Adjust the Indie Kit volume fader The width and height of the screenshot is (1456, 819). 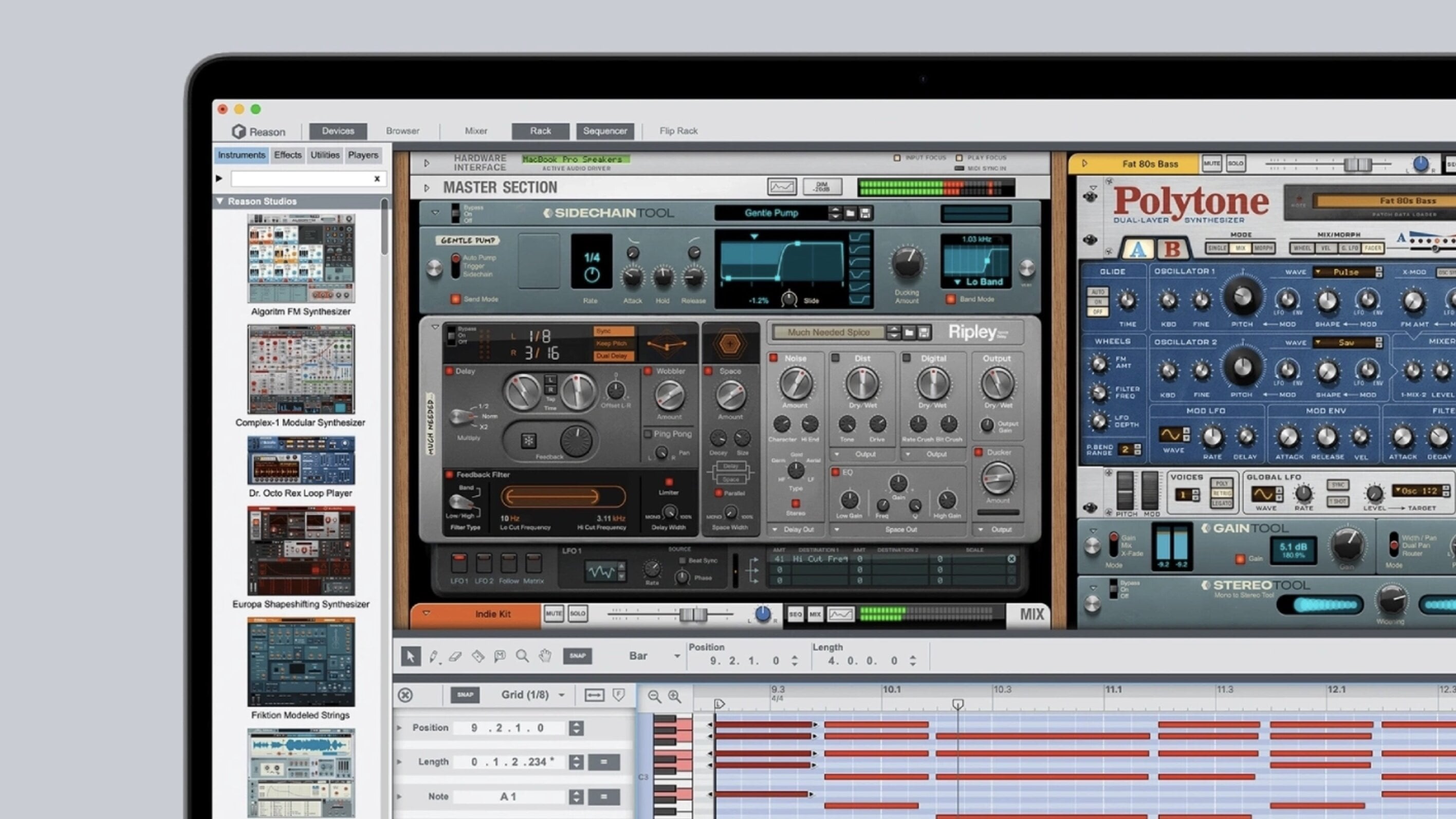tap(693, 615)
